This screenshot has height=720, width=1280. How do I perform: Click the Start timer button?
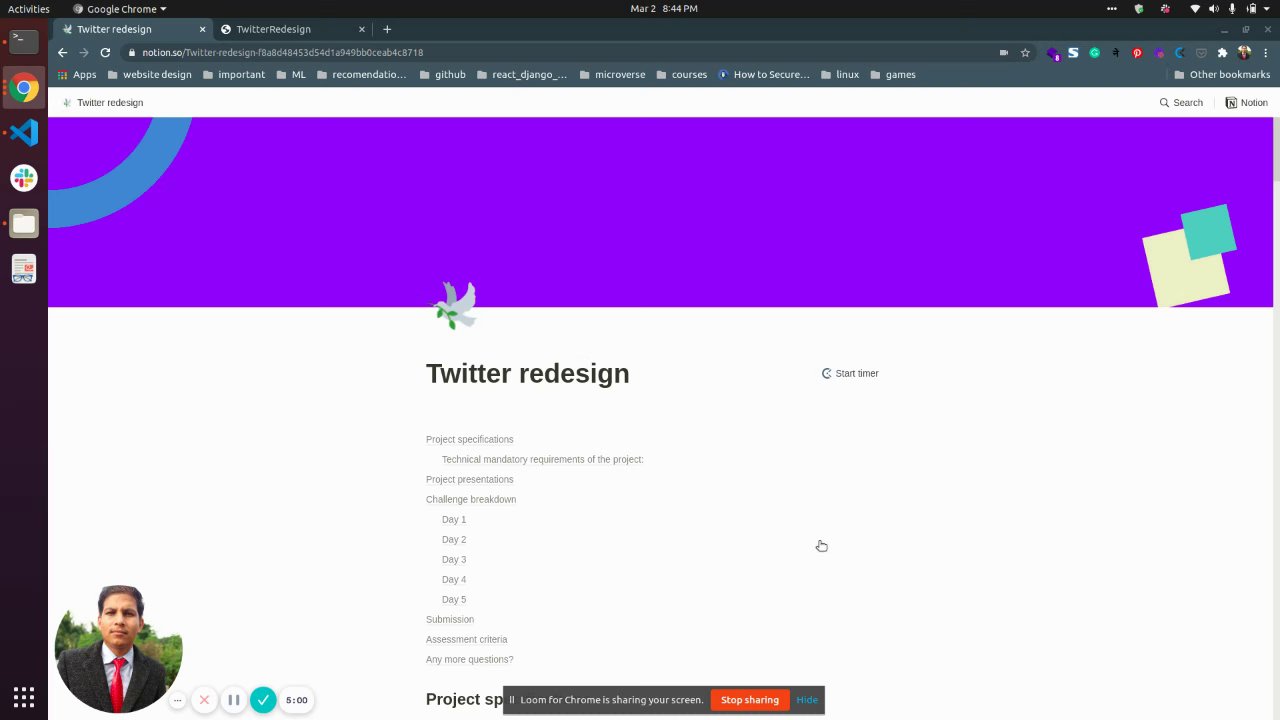(x=850, y=373)
